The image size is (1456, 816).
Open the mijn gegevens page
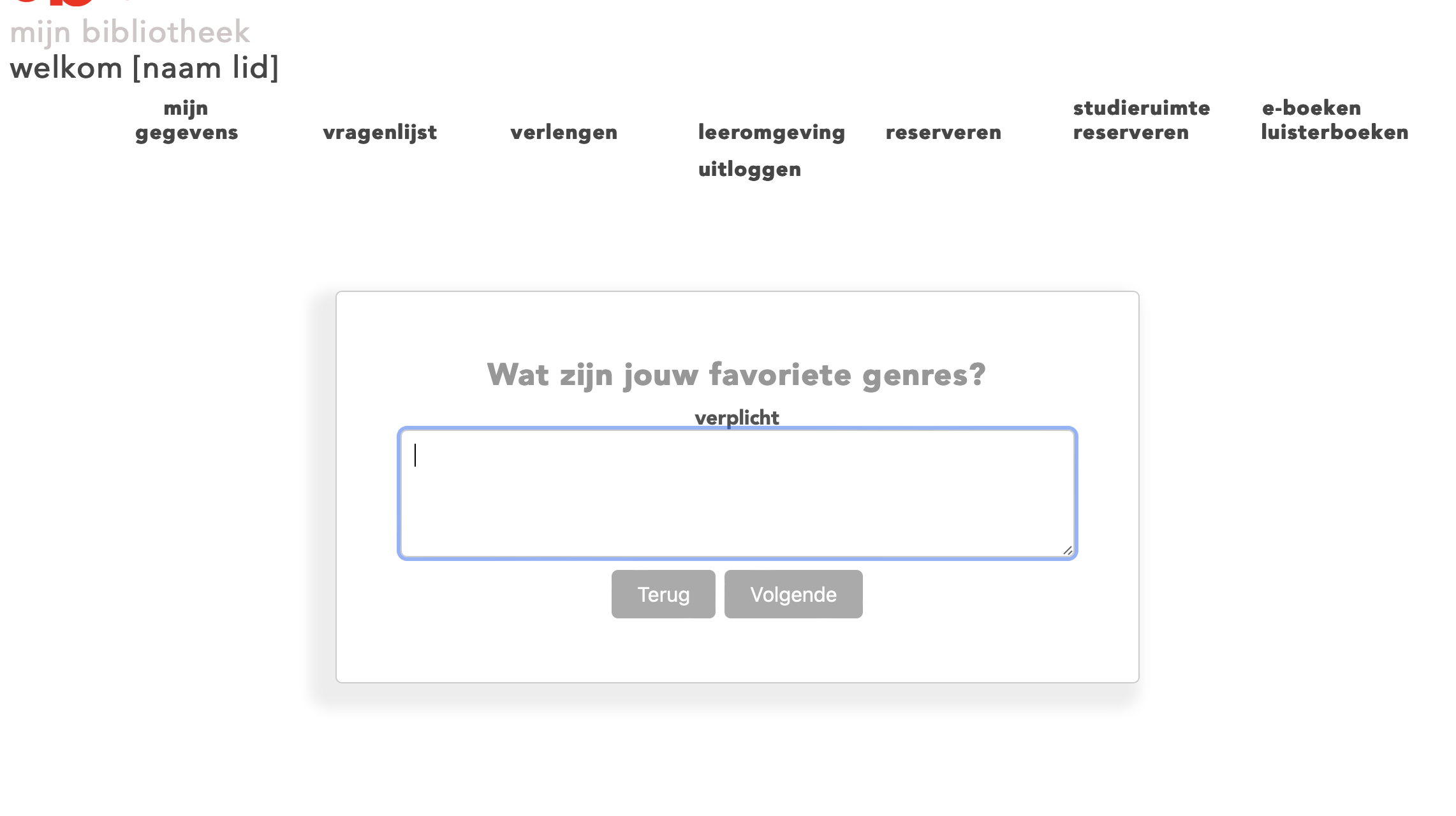pyautogui.click(x=186, y=121)
